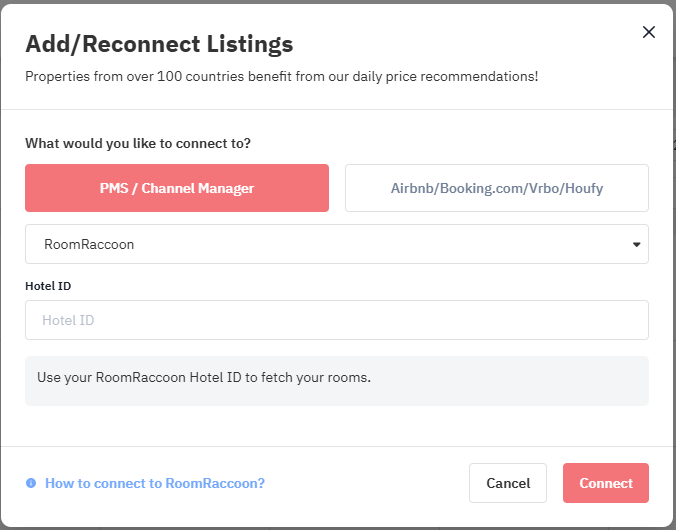The image size is (676, 530).
Task: Cancel adding the listing
Action: click(508, 483)
